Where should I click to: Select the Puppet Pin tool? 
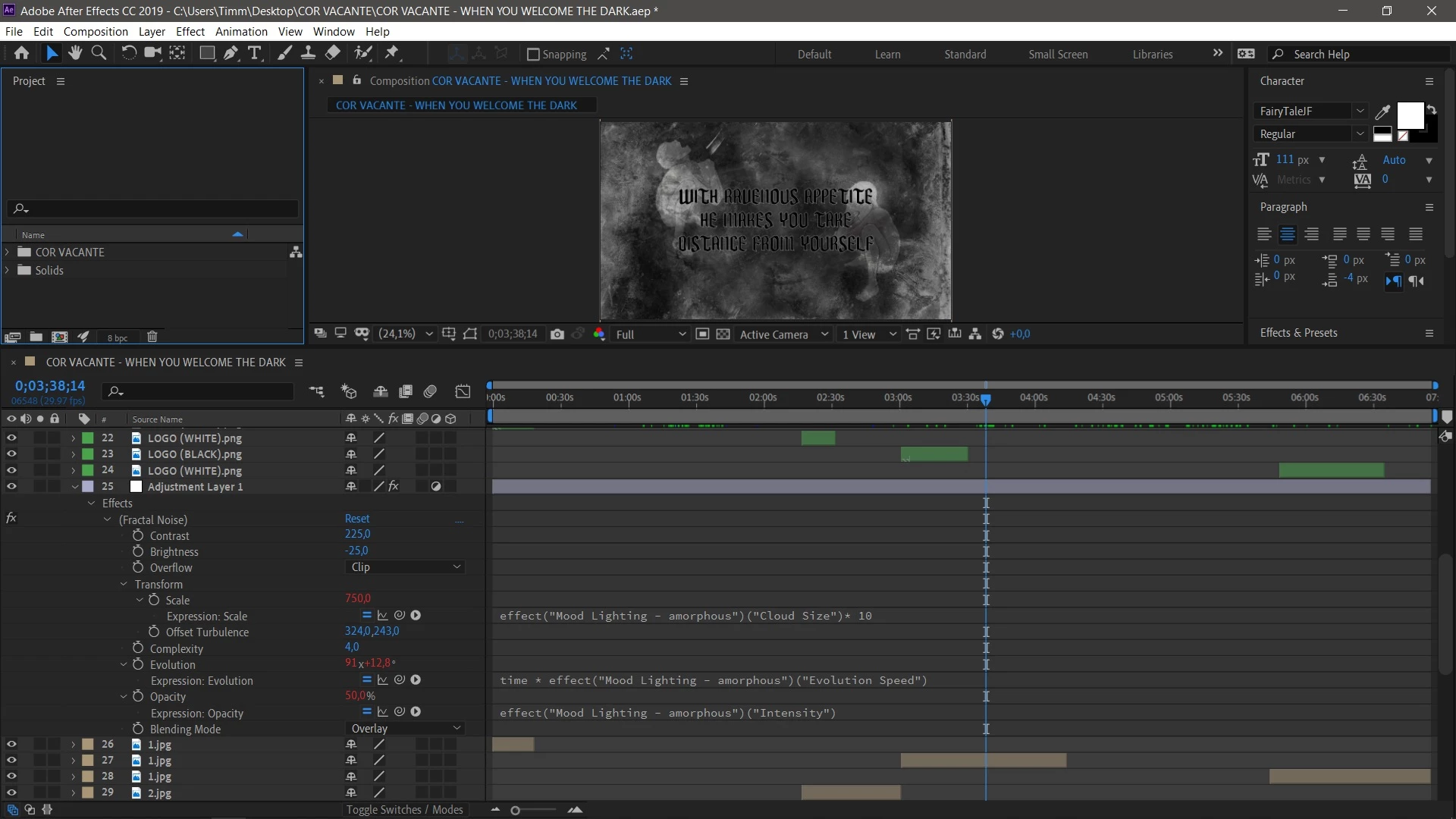click(392, 53)
